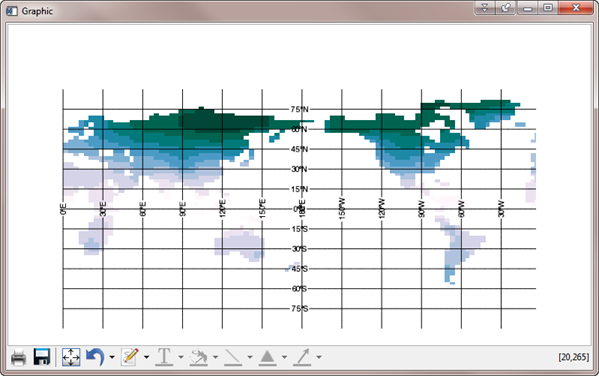Image resolution: width=599 pixels, height=376 pixels.
Task: Select the 60°S latitude label
Action: click(299, 288)
